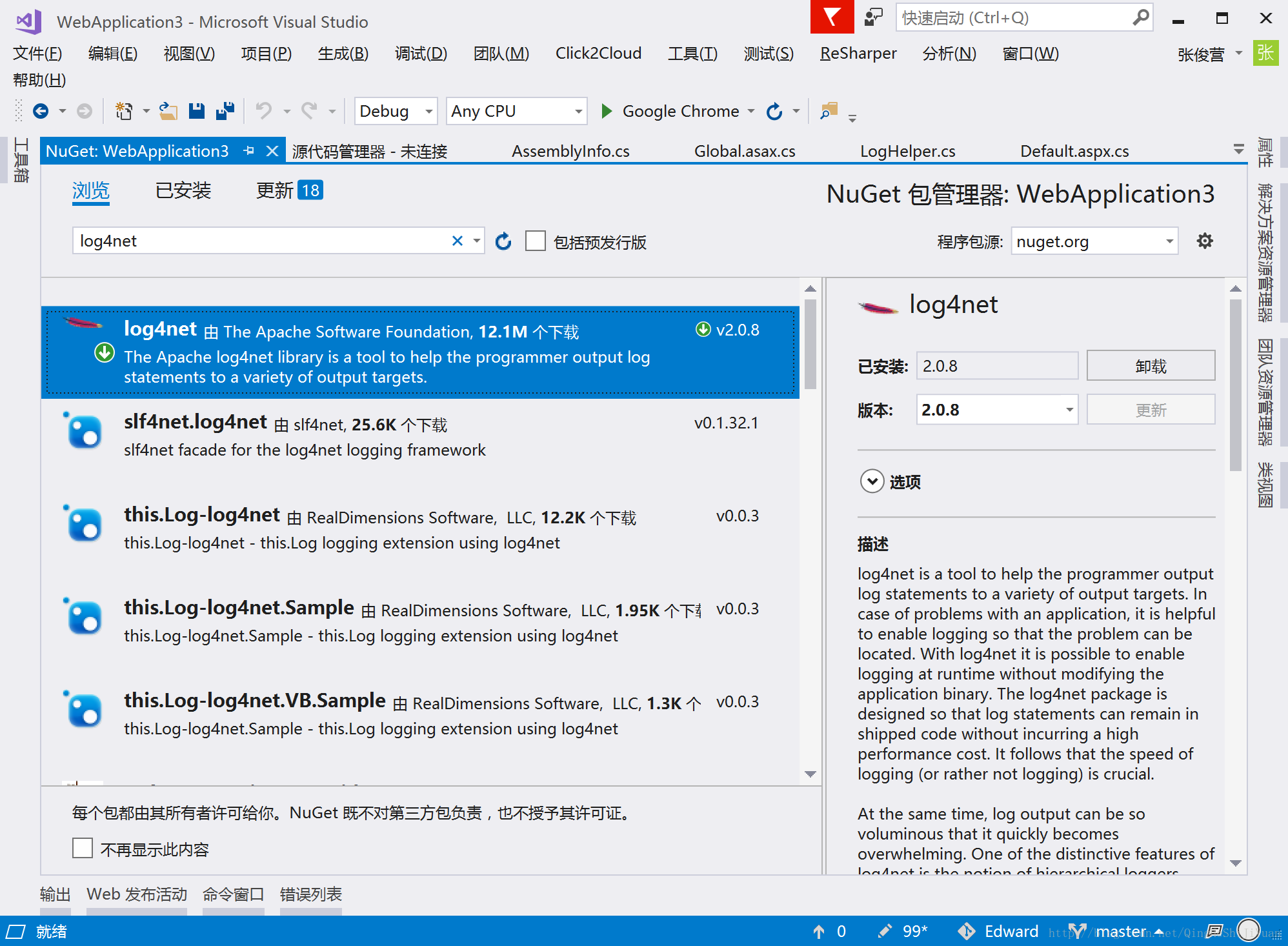Viewport: 1288px width, 946px height.
Task: Switch to the LogHelper.cs tab
Action: click(x=907, y=151)
